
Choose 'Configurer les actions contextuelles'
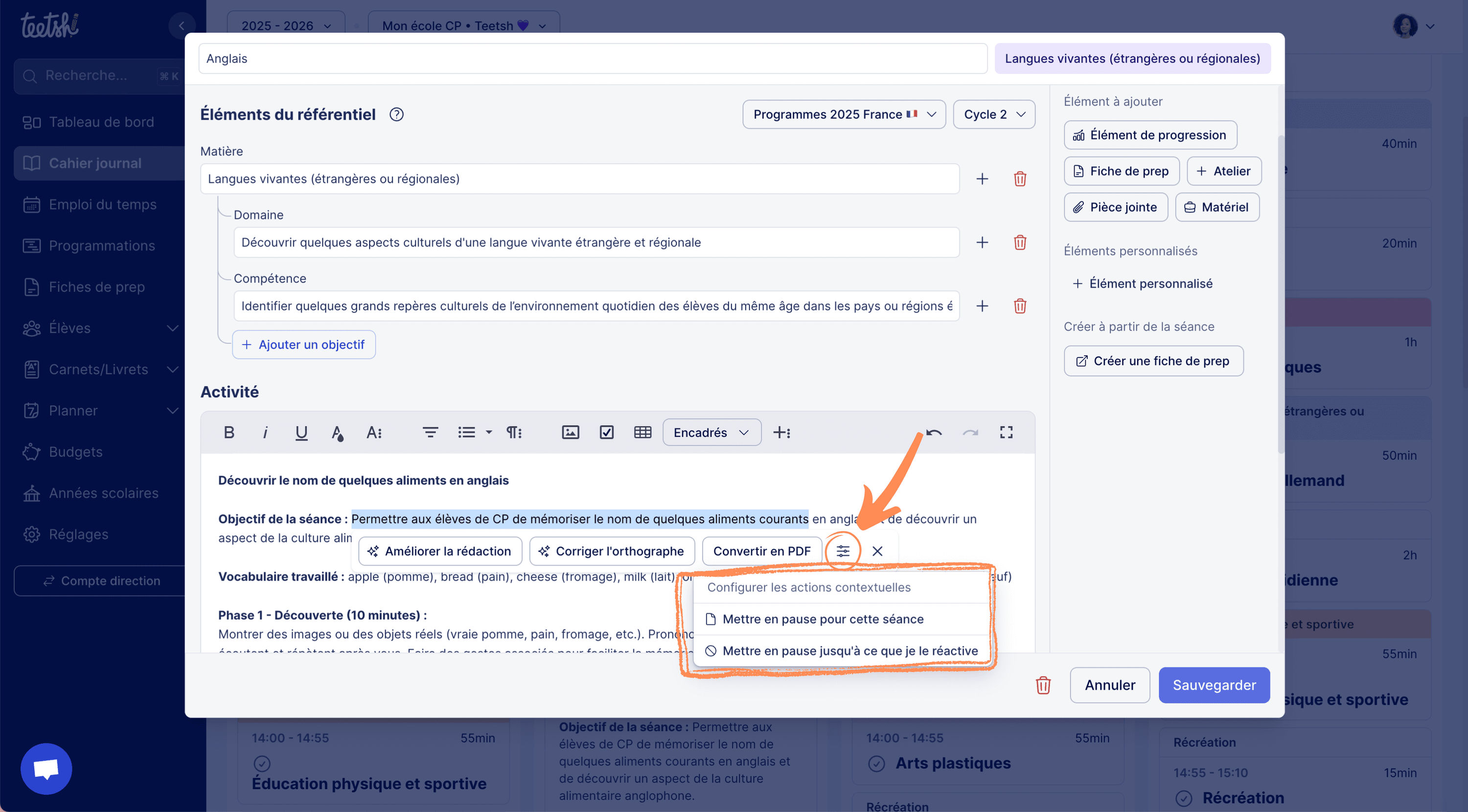tap(809, 587)
